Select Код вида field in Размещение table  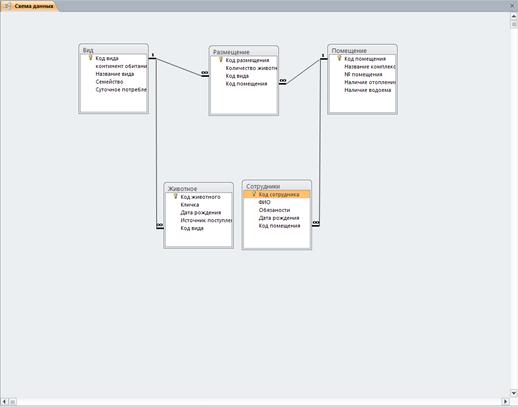pos(244,76)
